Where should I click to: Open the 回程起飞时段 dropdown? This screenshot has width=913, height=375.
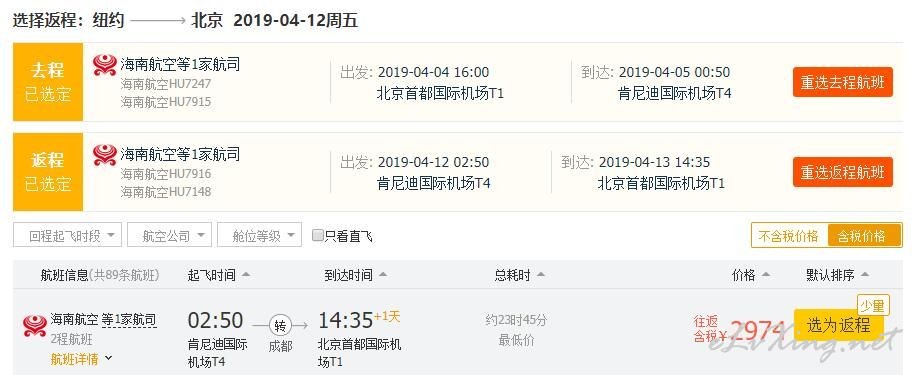point(68,235)
